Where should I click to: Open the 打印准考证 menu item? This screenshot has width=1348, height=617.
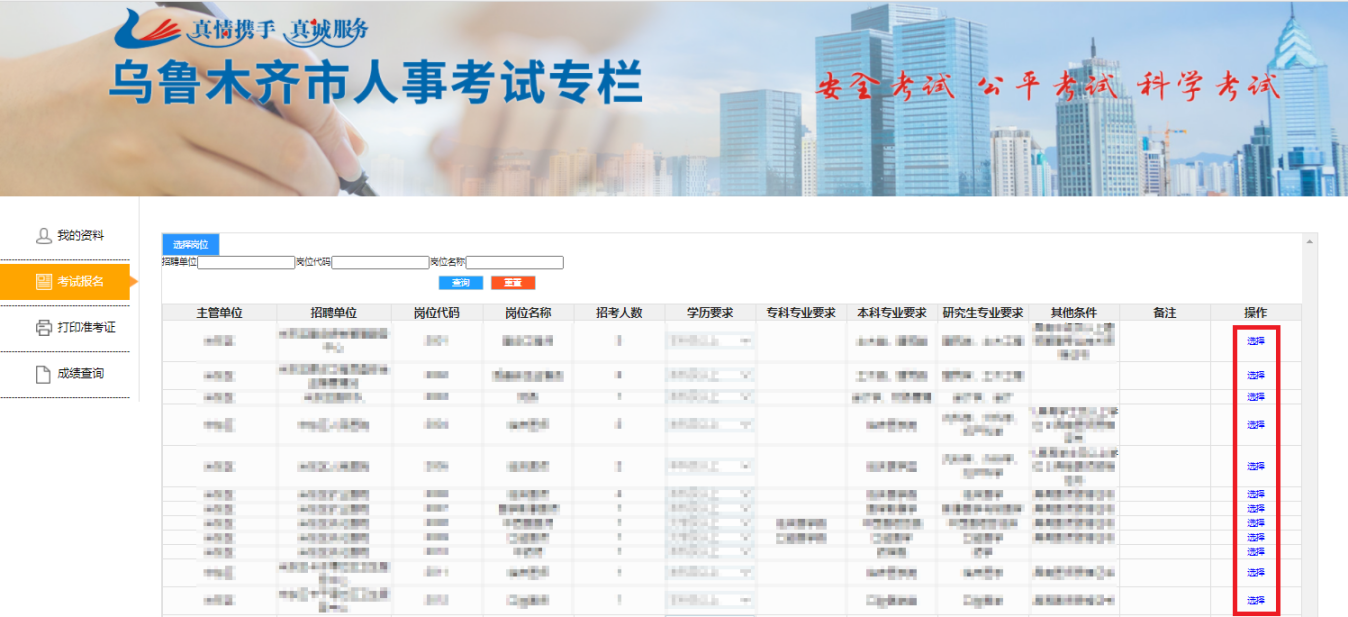coord(85,328)
